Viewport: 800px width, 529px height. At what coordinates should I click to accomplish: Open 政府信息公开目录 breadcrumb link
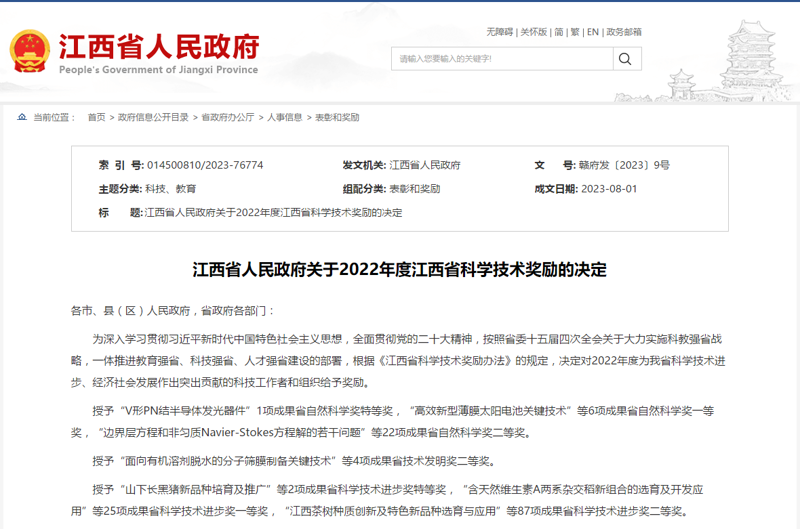[153, 117]
